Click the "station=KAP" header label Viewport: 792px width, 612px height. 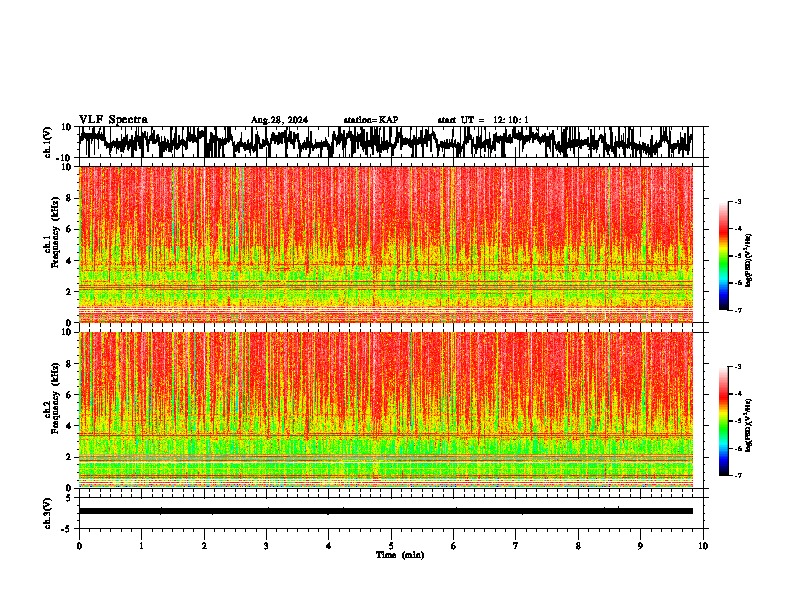point(371,120)
